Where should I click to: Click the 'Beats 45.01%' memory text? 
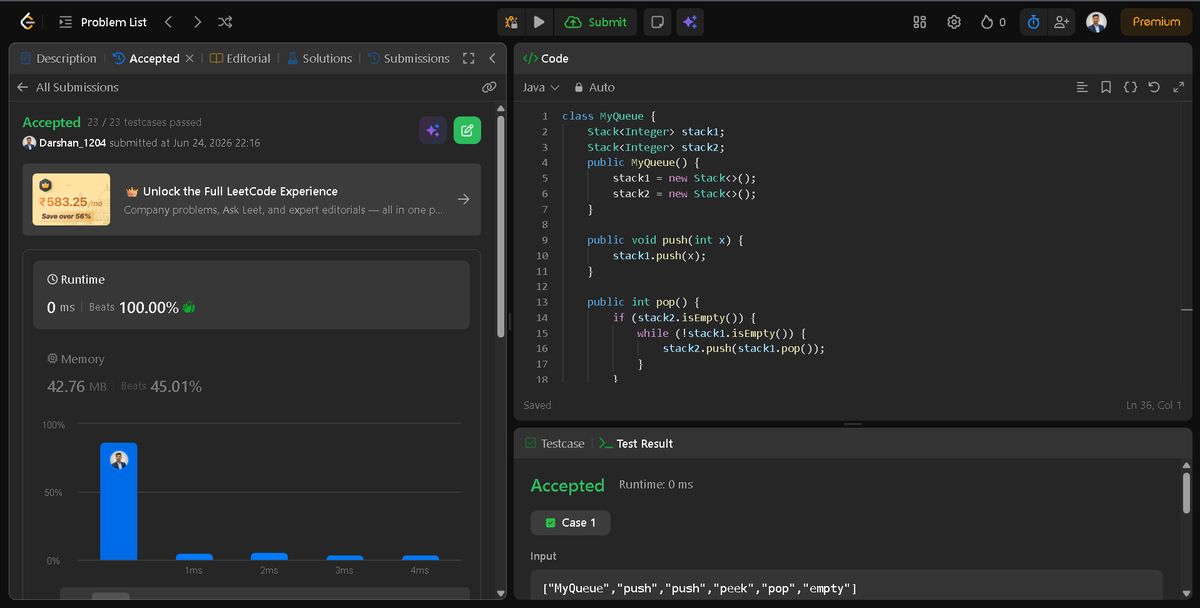coord(161,386)
